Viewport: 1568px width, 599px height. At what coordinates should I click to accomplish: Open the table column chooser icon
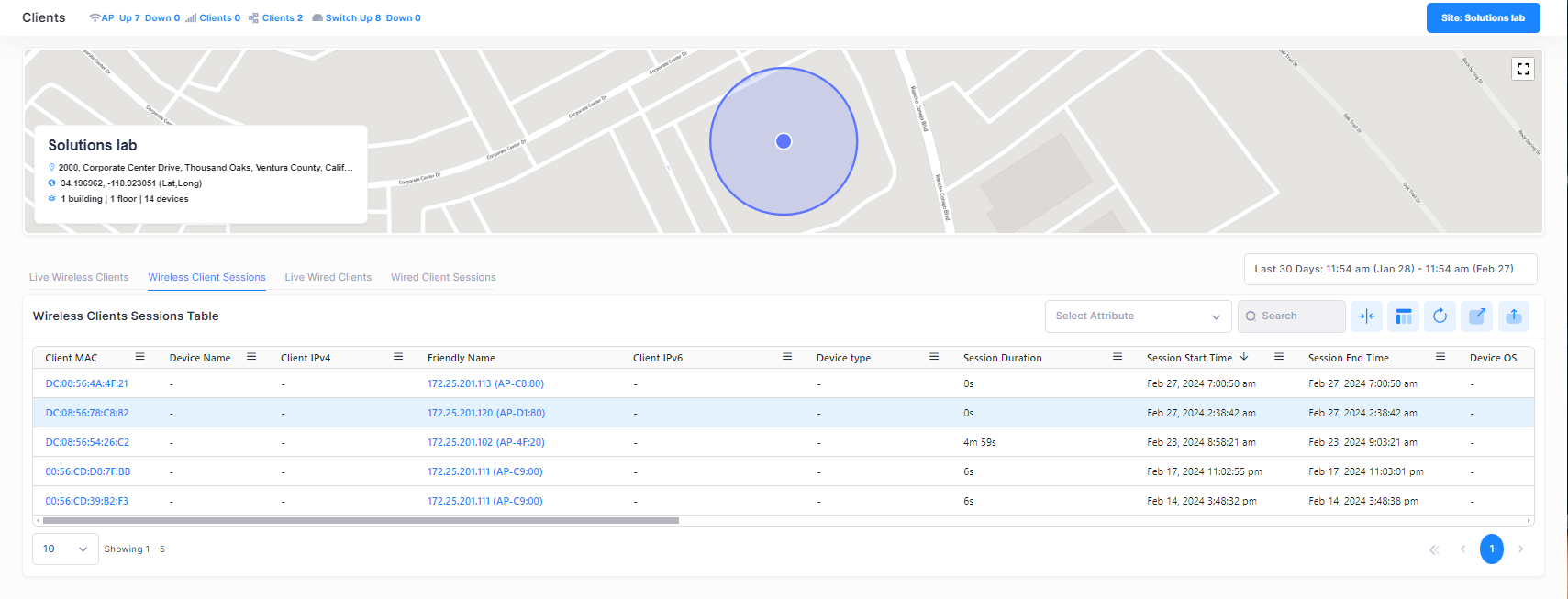[1403, 316]
